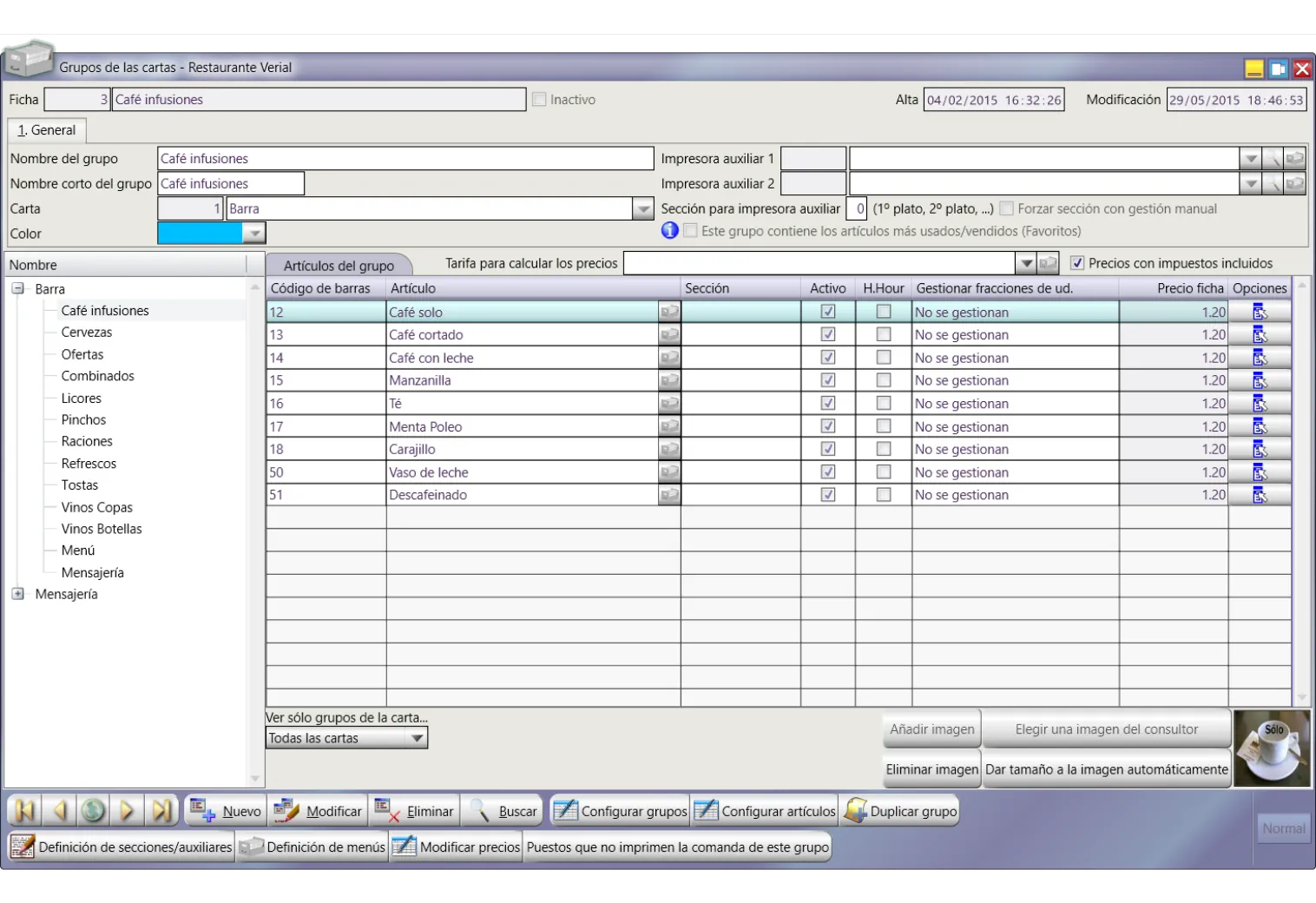Screen dimensions: 1316x903
Task: Toggle Activo checkbox for Manzanilla
Action: click(x=828, y=380)
